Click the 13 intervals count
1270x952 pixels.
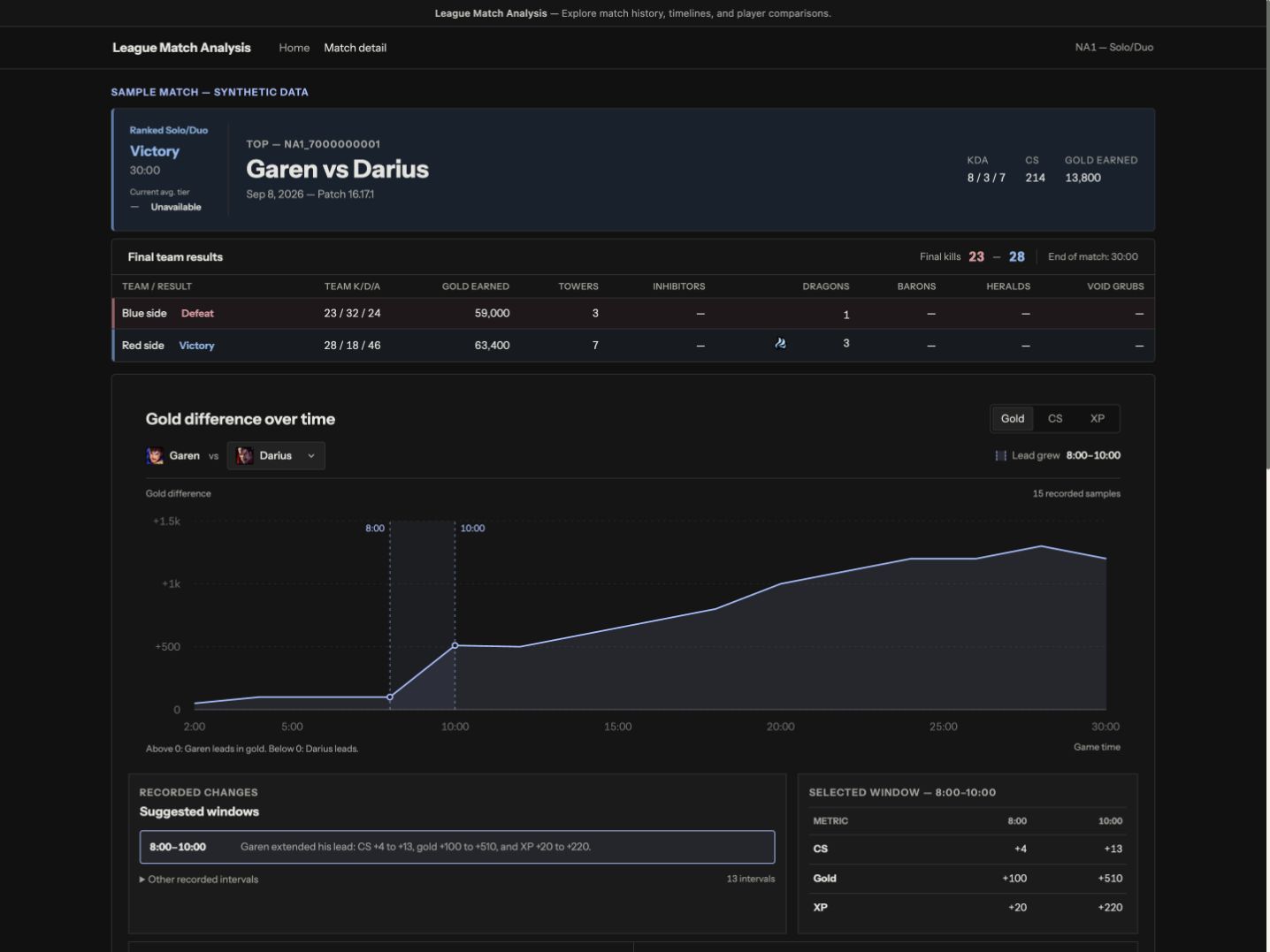pyautogui.click(x=751, y=880)
